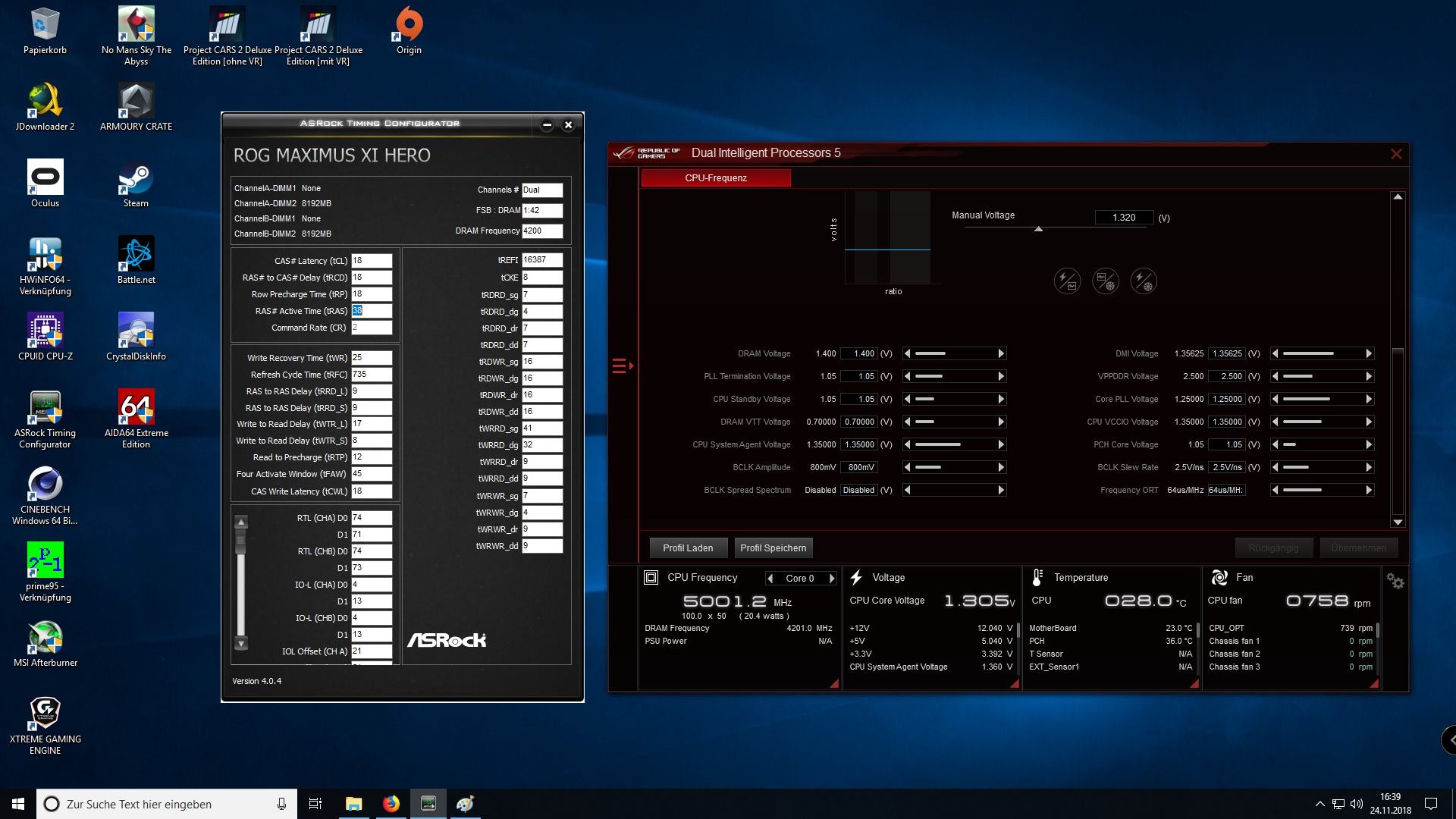Open Firefox from the taskbar
The width and height of the screenshot is (1456, 819).
pyautogui.click(x=391, y=804)
